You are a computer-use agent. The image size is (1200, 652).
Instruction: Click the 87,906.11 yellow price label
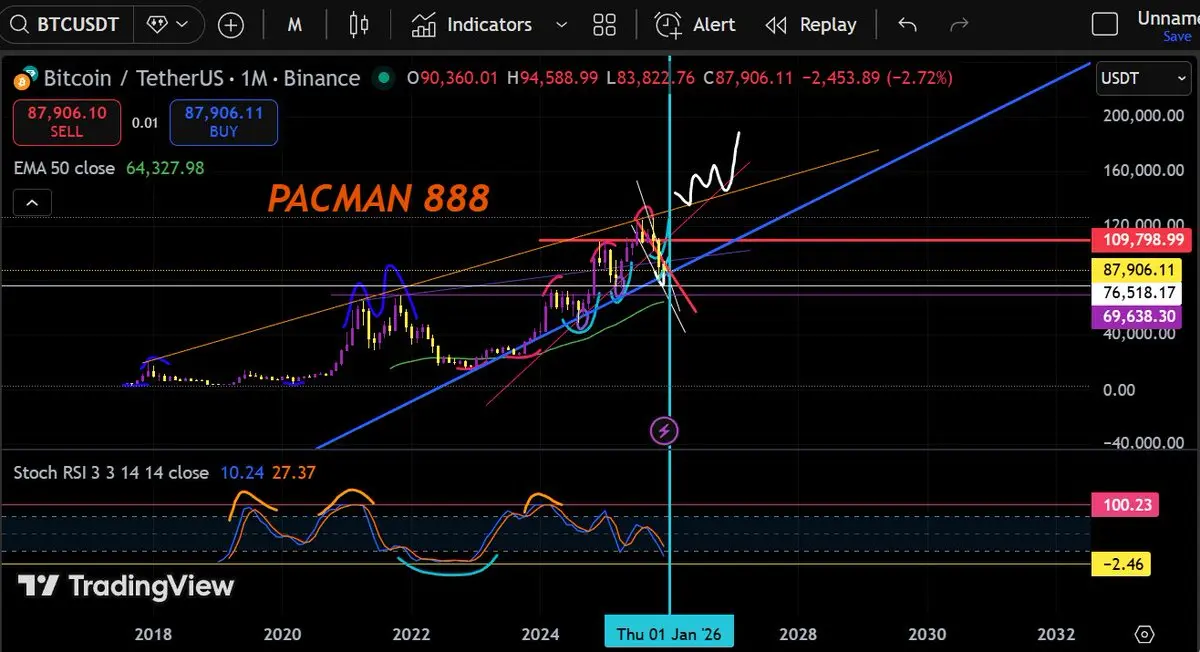click(x=1138, y=270)
